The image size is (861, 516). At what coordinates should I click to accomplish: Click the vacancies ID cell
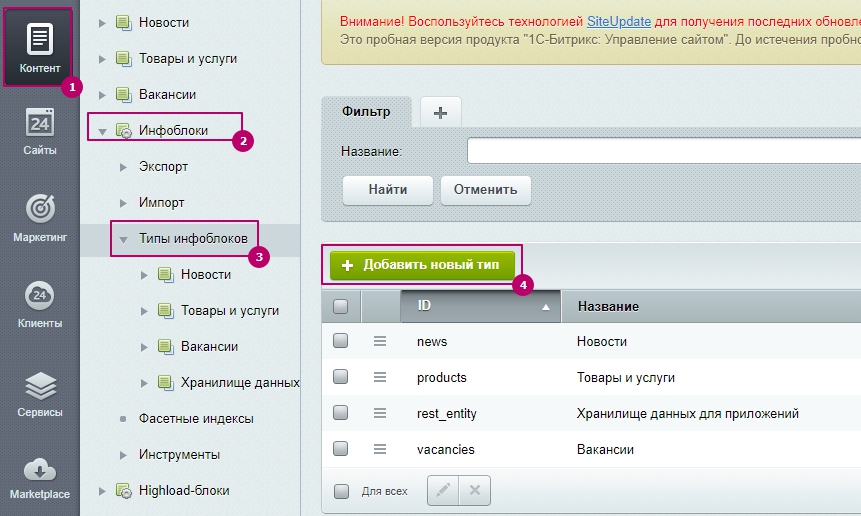[x=445, y=450]
